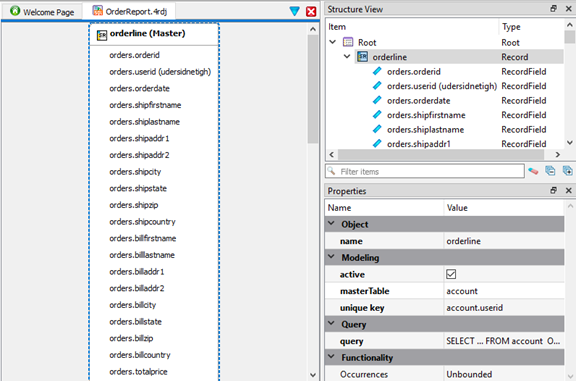Collapse the Query property group
The width and height of the screenshot is (576, 381).
[x=331, y=324]
